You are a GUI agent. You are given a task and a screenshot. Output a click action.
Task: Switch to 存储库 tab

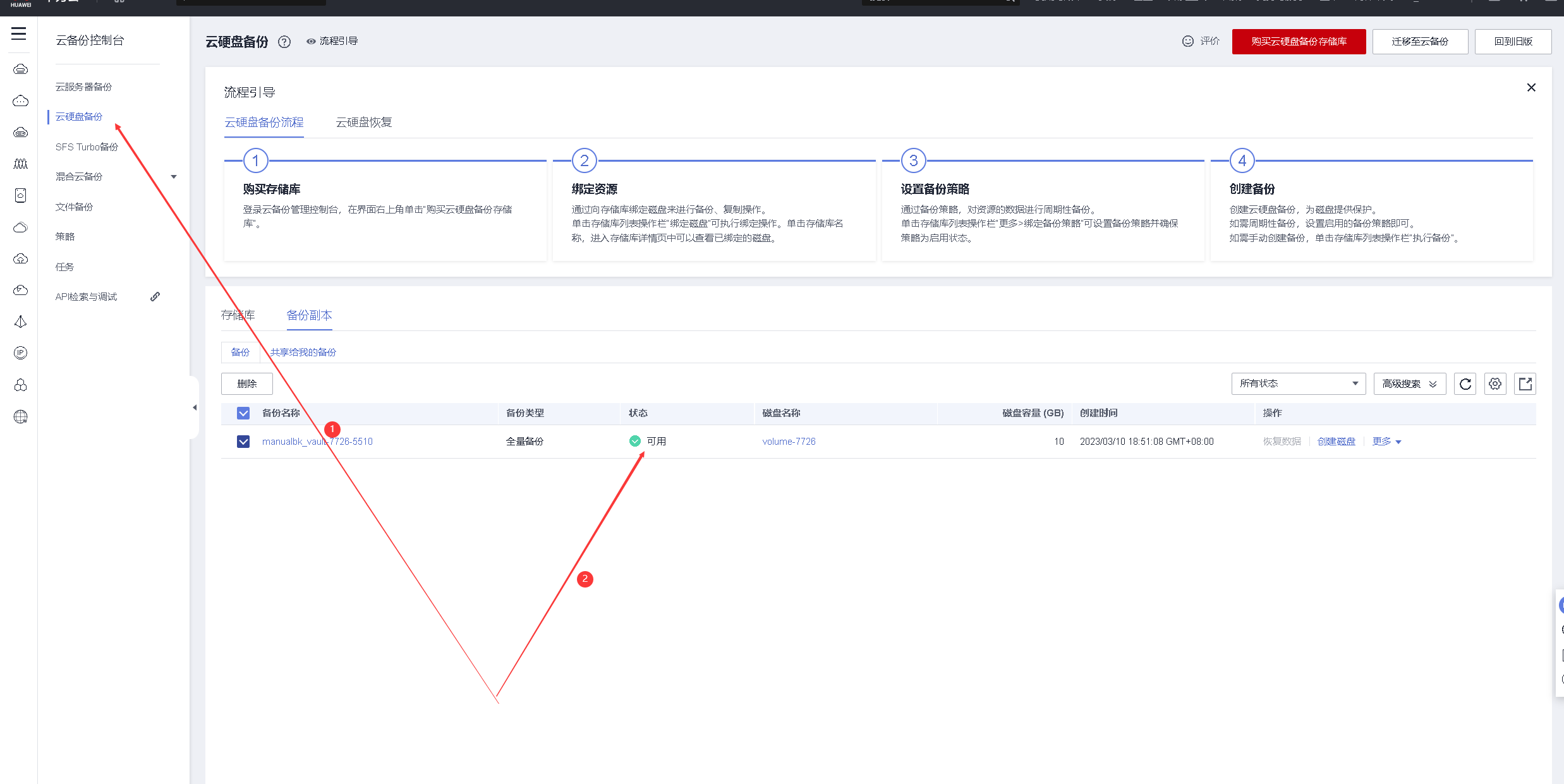238,315
